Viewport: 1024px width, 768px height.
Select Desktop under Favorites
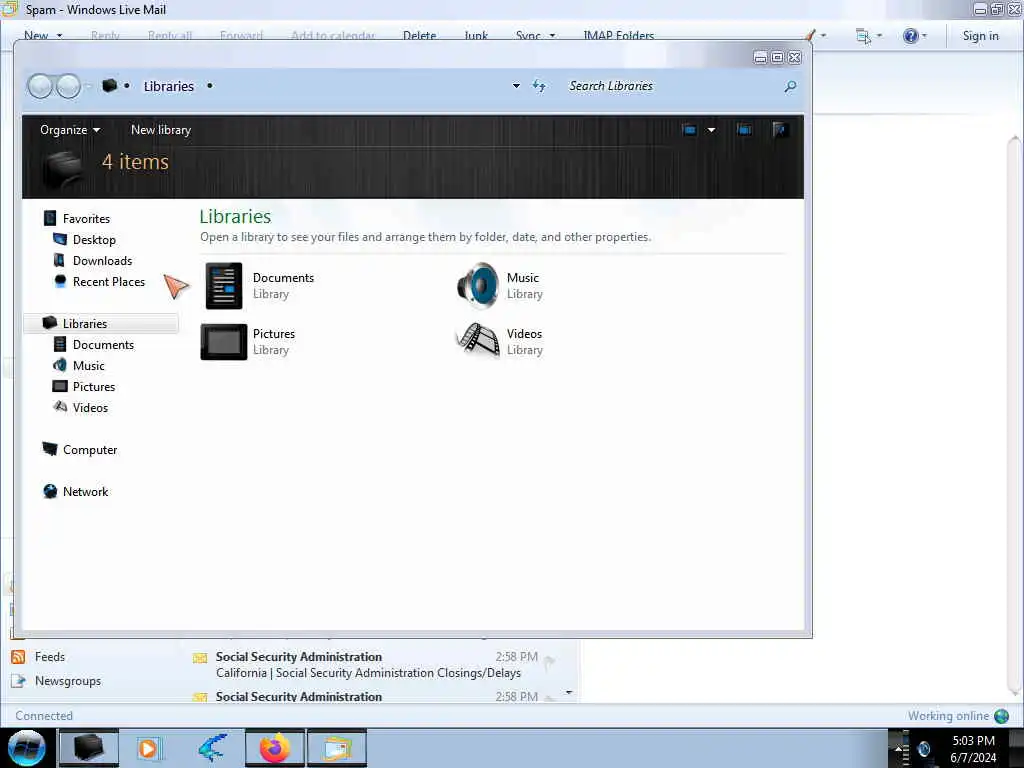tap(94, 240)
